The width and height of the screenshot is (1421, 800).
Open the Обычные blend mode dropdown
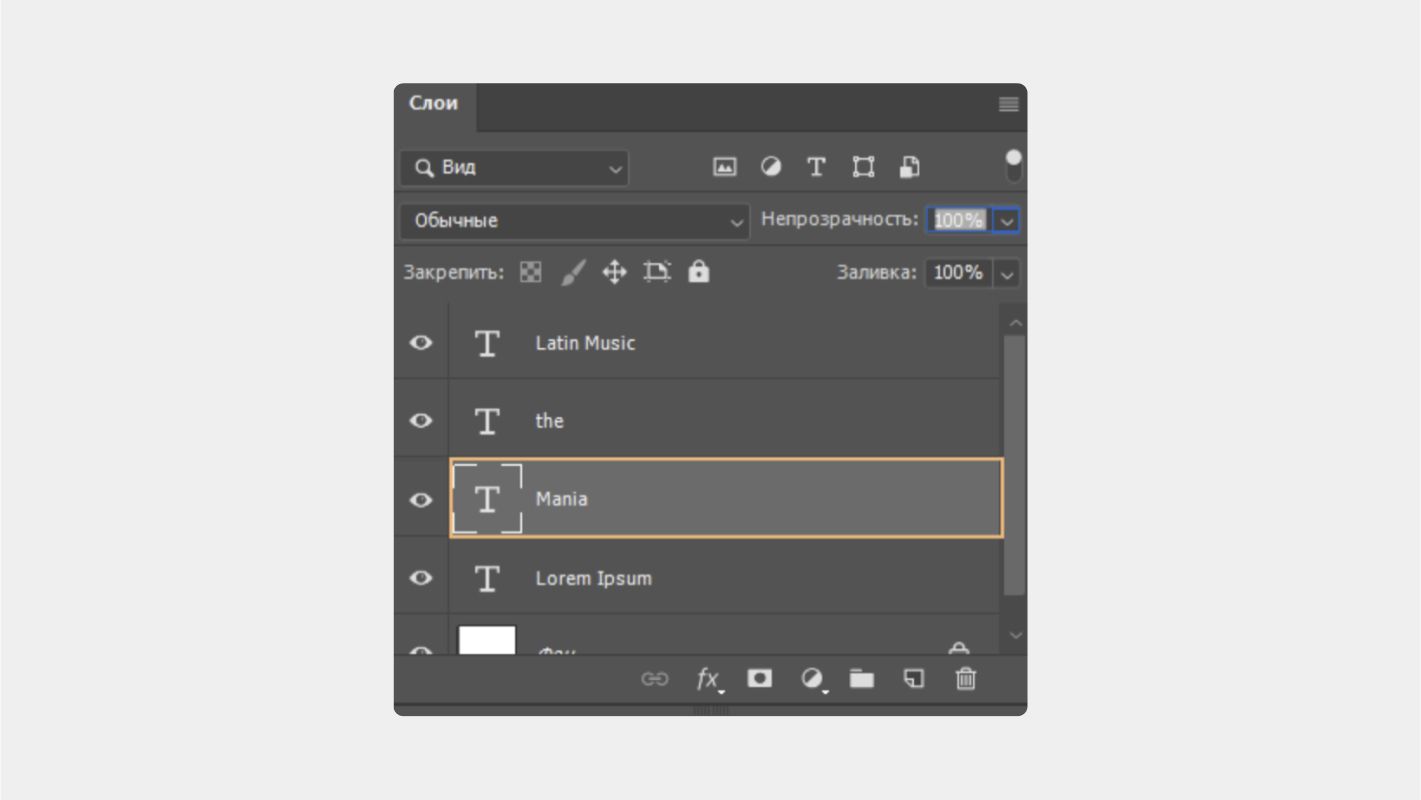(573, 221)
